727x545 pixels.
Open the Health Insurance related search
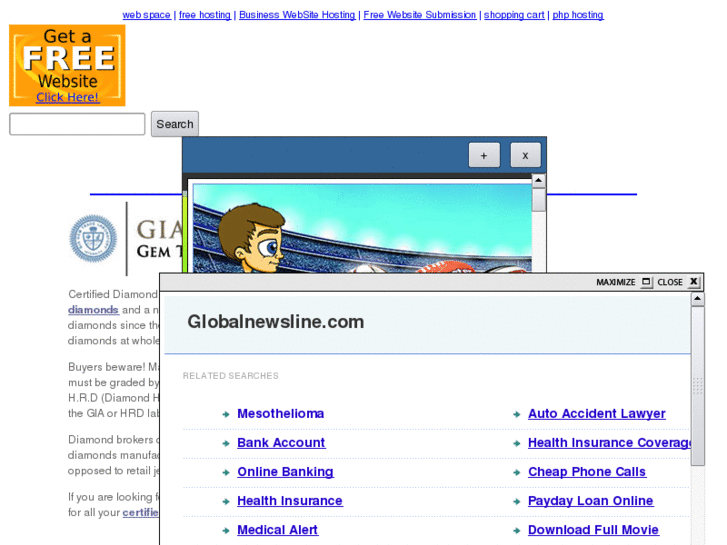[290, 501]
